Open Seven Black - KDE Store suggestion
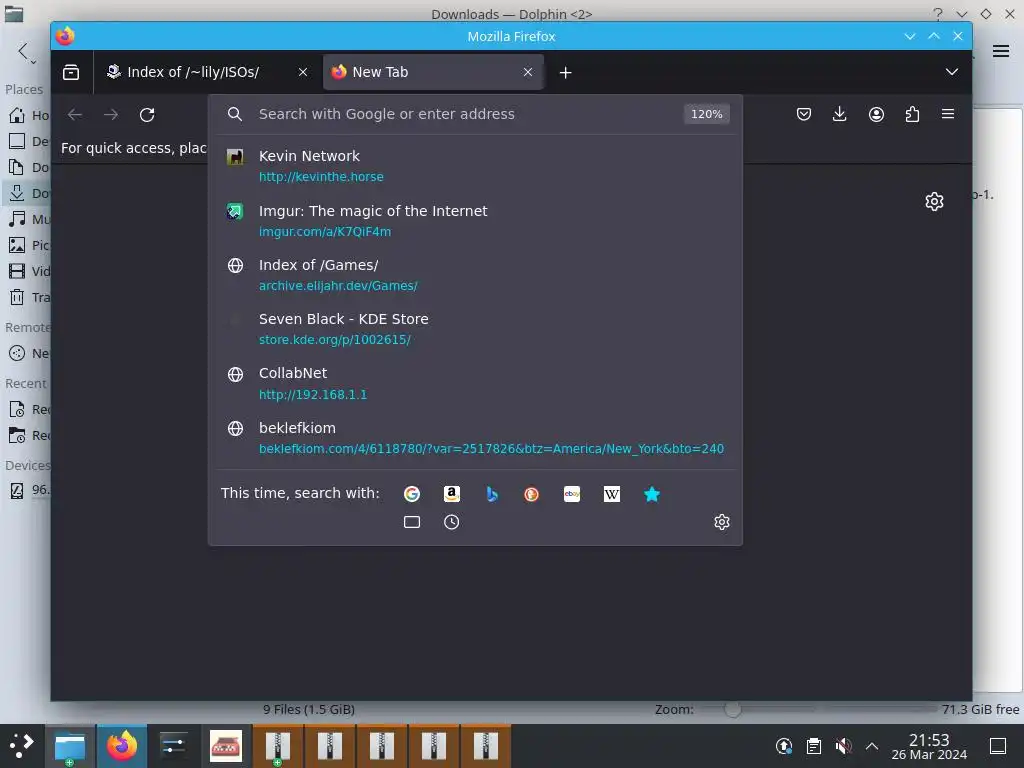Image resolution: width=1024 pixels, height=768 pixels. click(475, 329)
